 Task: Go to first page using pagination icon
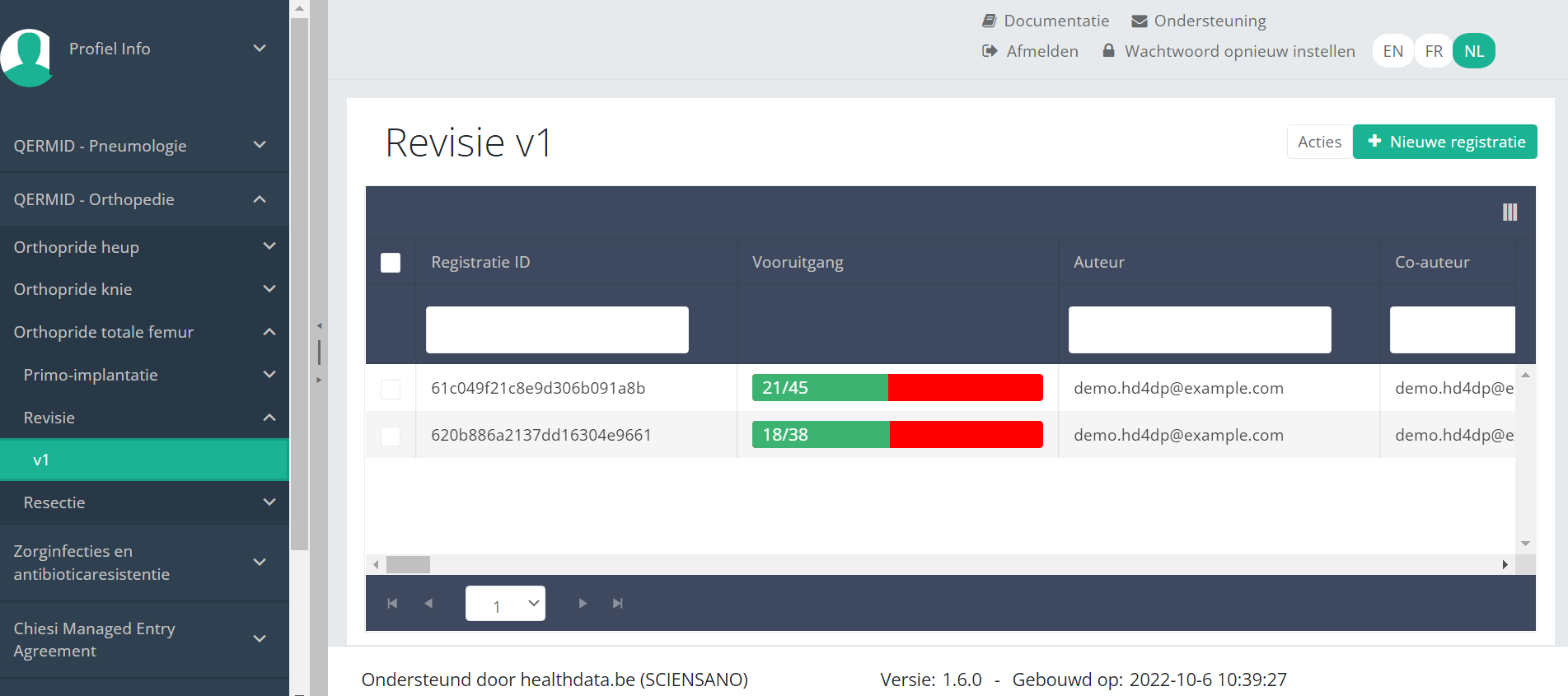click(x=392, y=604)
